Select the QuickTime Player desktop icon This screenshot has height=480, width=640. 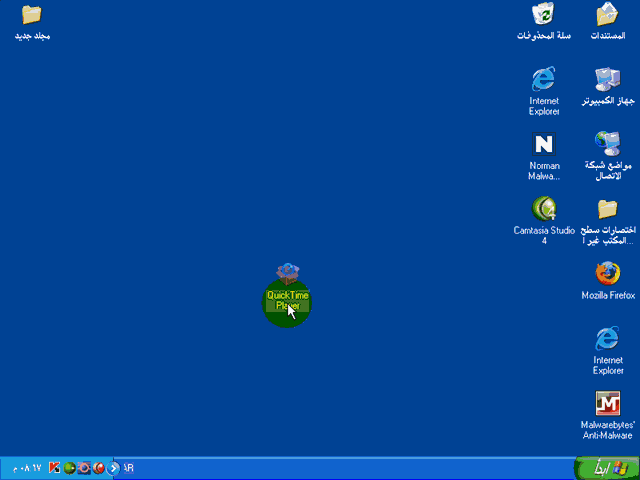pyautogui.click(x=288, y=274)
